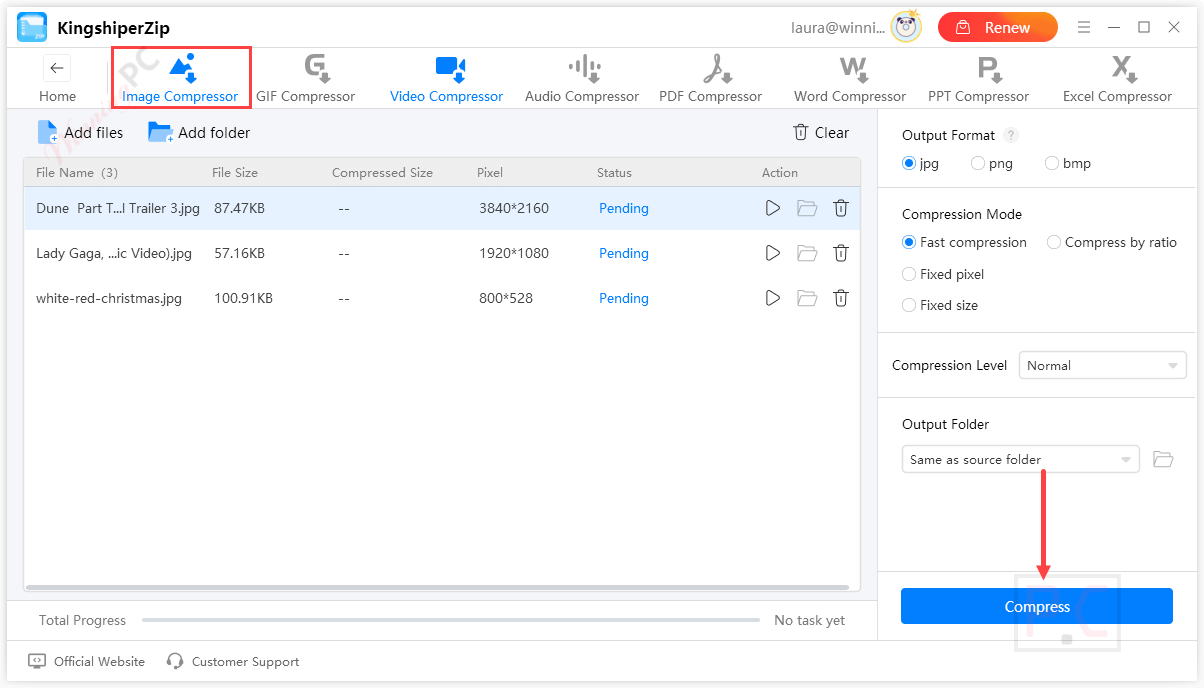Viewport: 1204px width, 688px height.
Task: Select the Dune Part T...l Trailer 3.jpg row
Action: (x=441, y=208)
